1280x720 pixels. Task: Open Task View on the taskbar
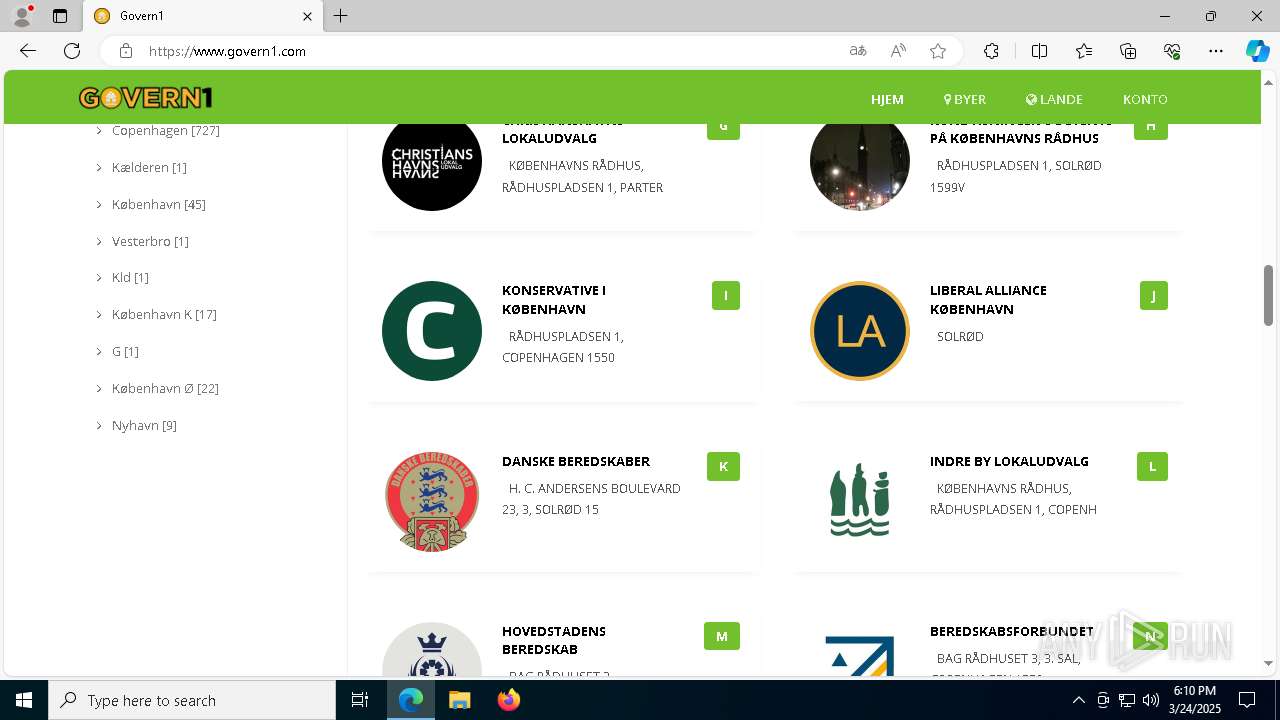click(360, 700)
